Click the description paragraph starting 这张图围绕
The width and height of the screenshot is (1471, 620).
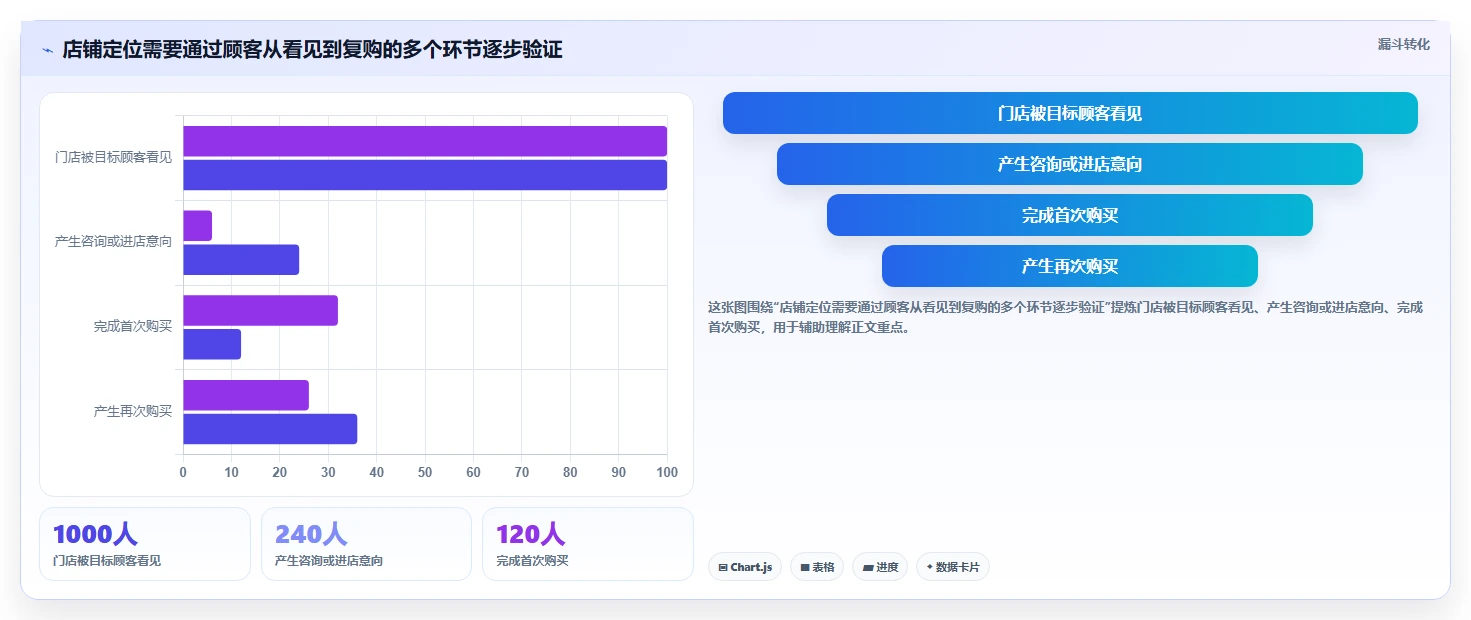click(x=1065, y=317)
